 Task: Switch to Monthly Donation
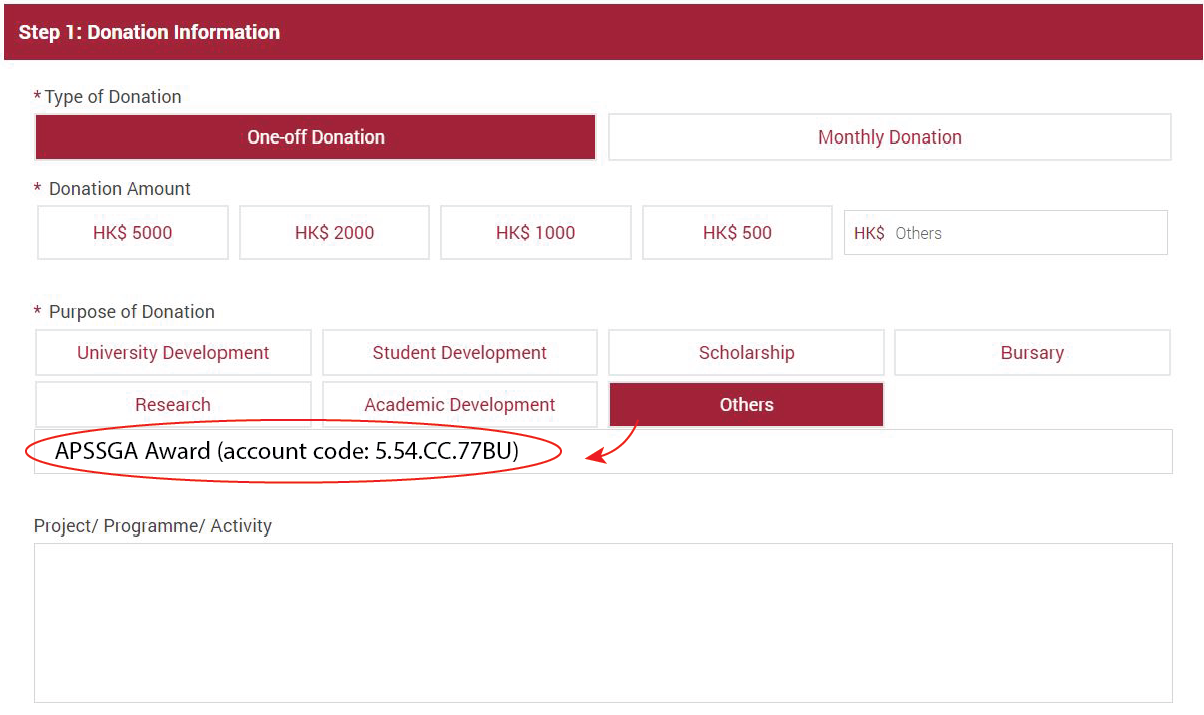(x=889, y=137)
